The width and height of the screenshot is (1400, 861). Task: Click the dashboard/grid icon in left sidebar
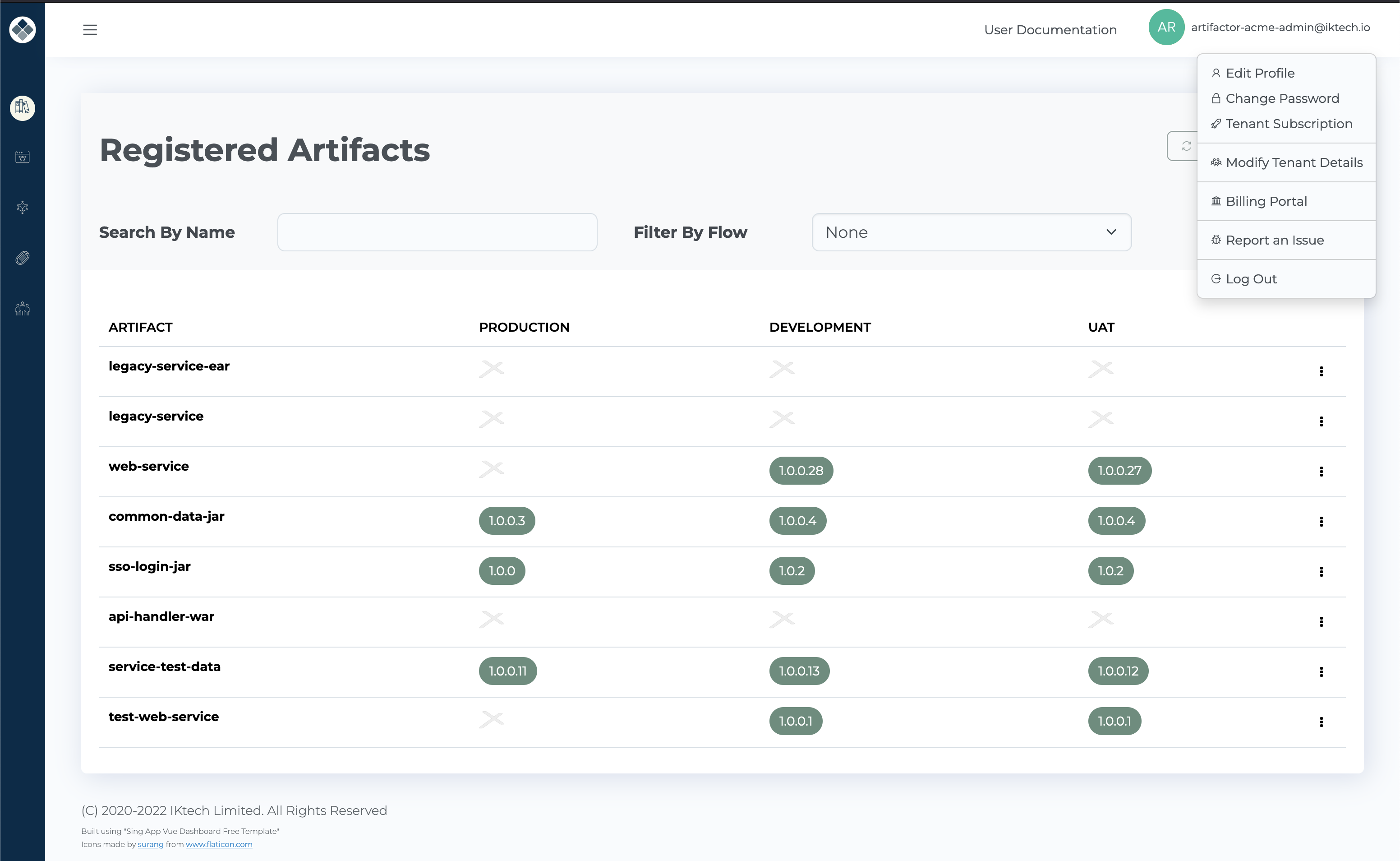click(x=22, y=156)
